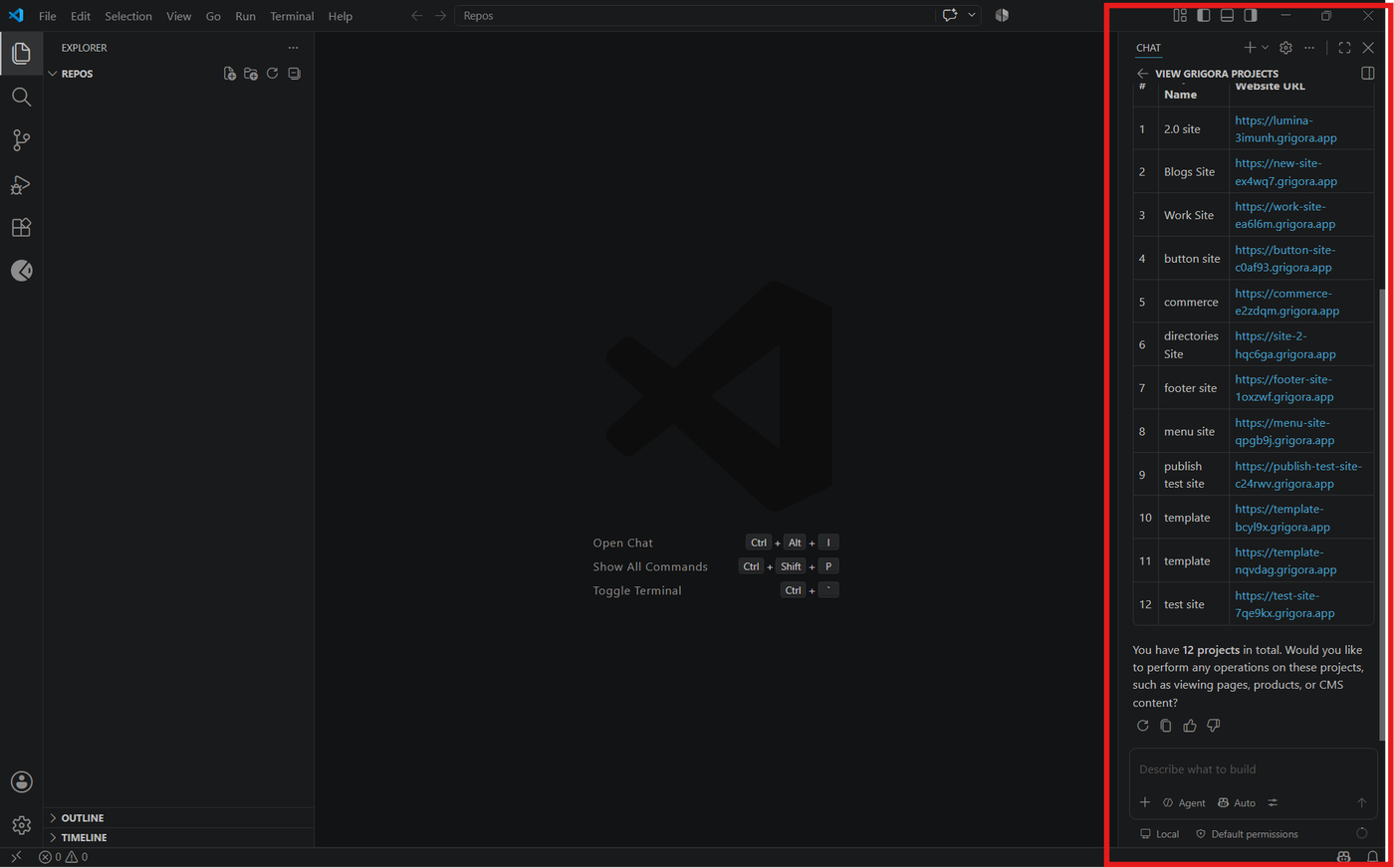The width and height of the screenshot is (1394, 868).
Task: Open the Terminal menu
Action: [x=292, y=16]
